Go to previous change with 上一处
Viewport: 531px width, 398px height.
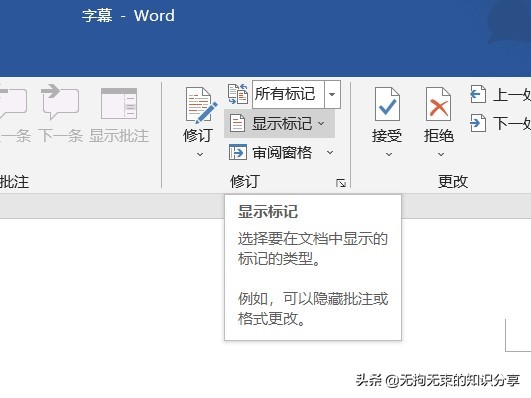500,95
